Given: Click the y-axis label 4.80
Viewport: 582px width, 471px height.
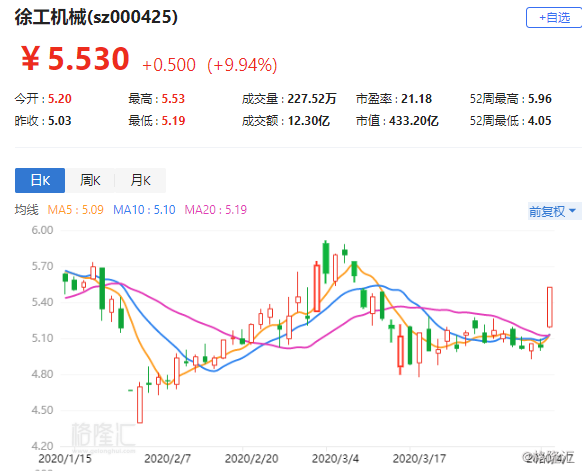Looking at the screenshot, I should (42, 374).
